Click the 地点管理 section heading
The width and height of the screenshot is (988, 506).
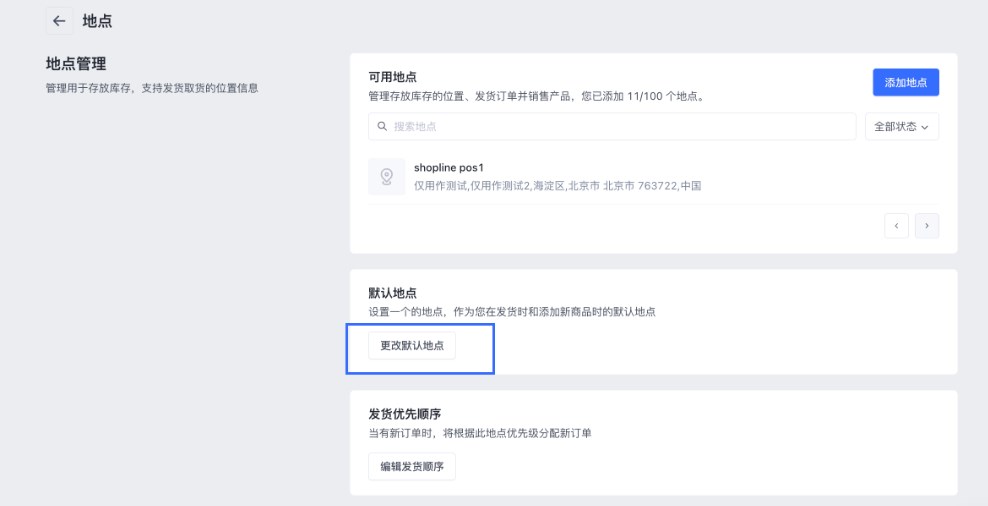pos(76,64)
